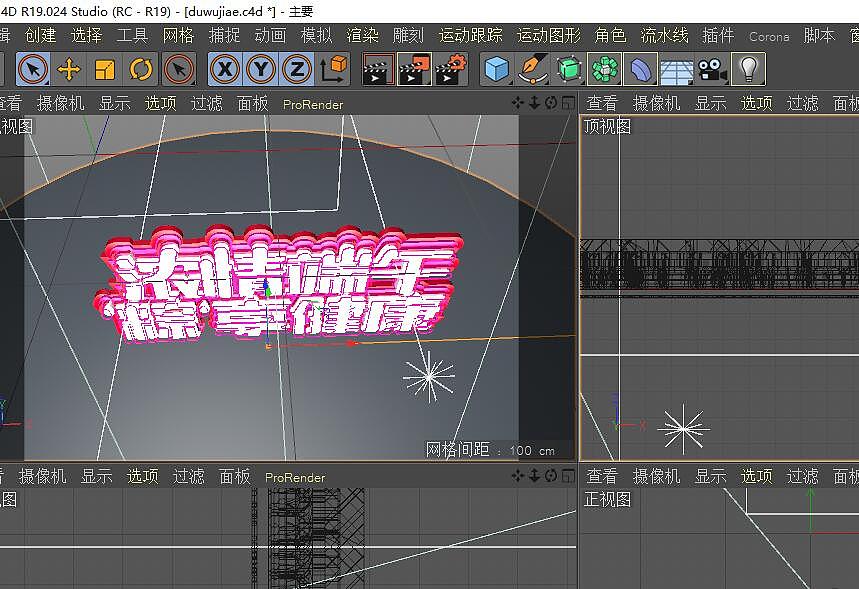Image resolution: width=859 pixels, height=589 pixels.
Task: Open 显示 menu in top view (顶视图)
Action: click(711, 103)
